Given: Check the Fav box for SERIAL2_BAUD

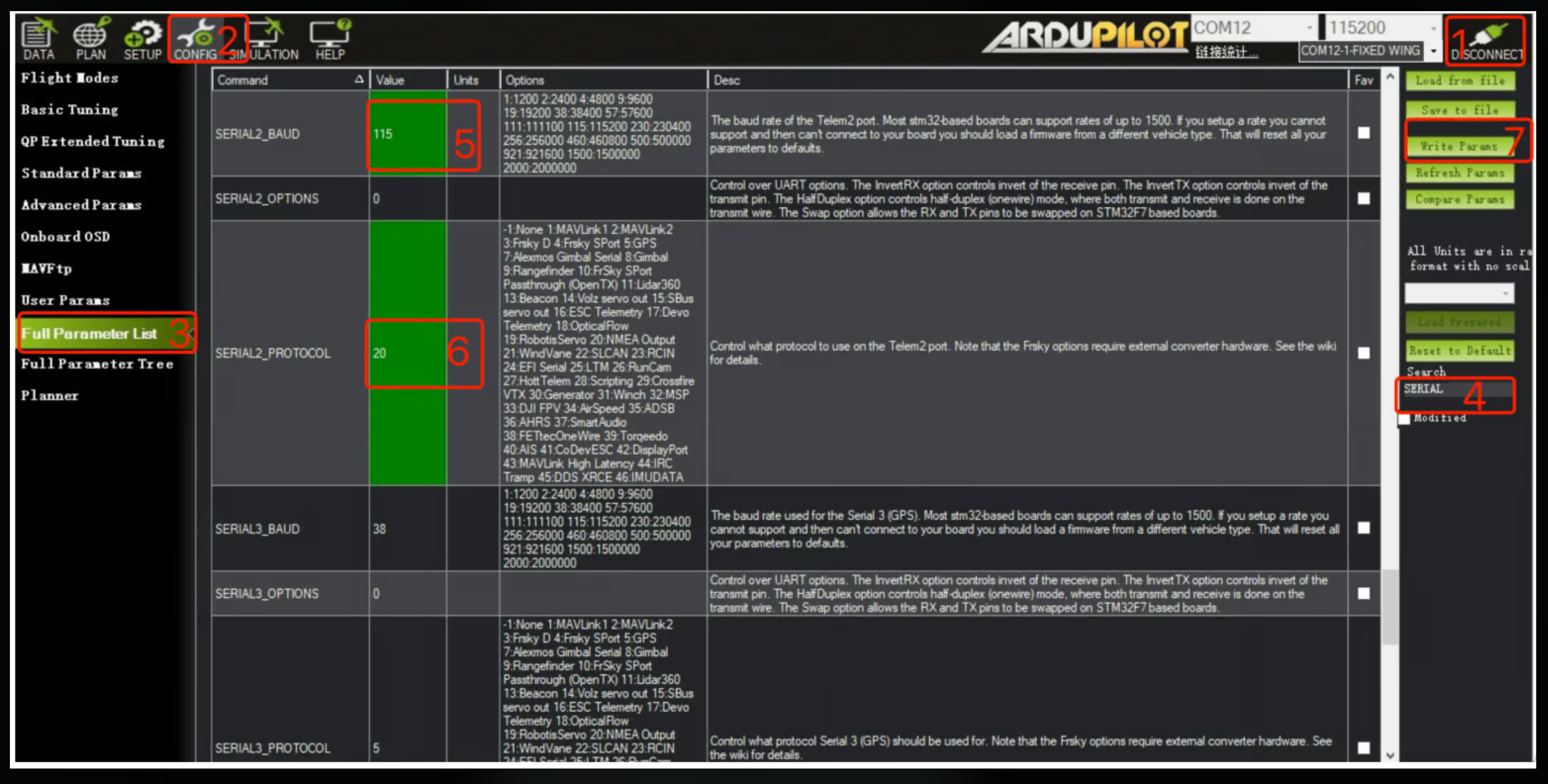Looking at the screenshot, I should pos(1363,133).
